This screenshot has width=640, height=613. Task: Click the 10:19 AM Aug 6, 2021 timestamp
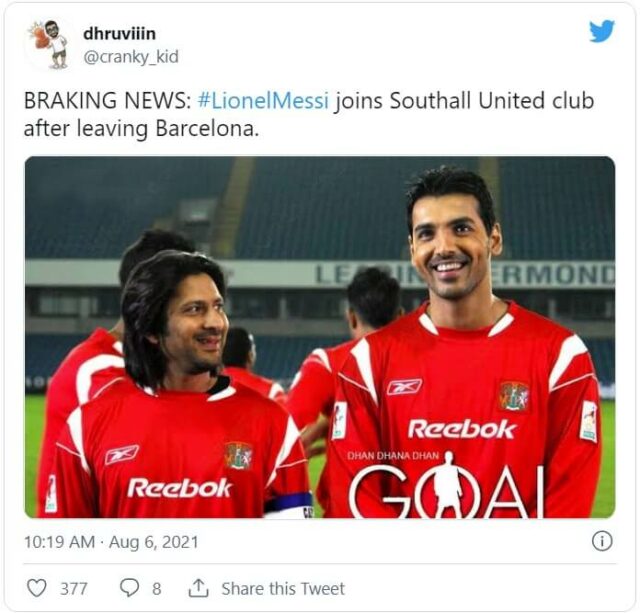(111, 542)
